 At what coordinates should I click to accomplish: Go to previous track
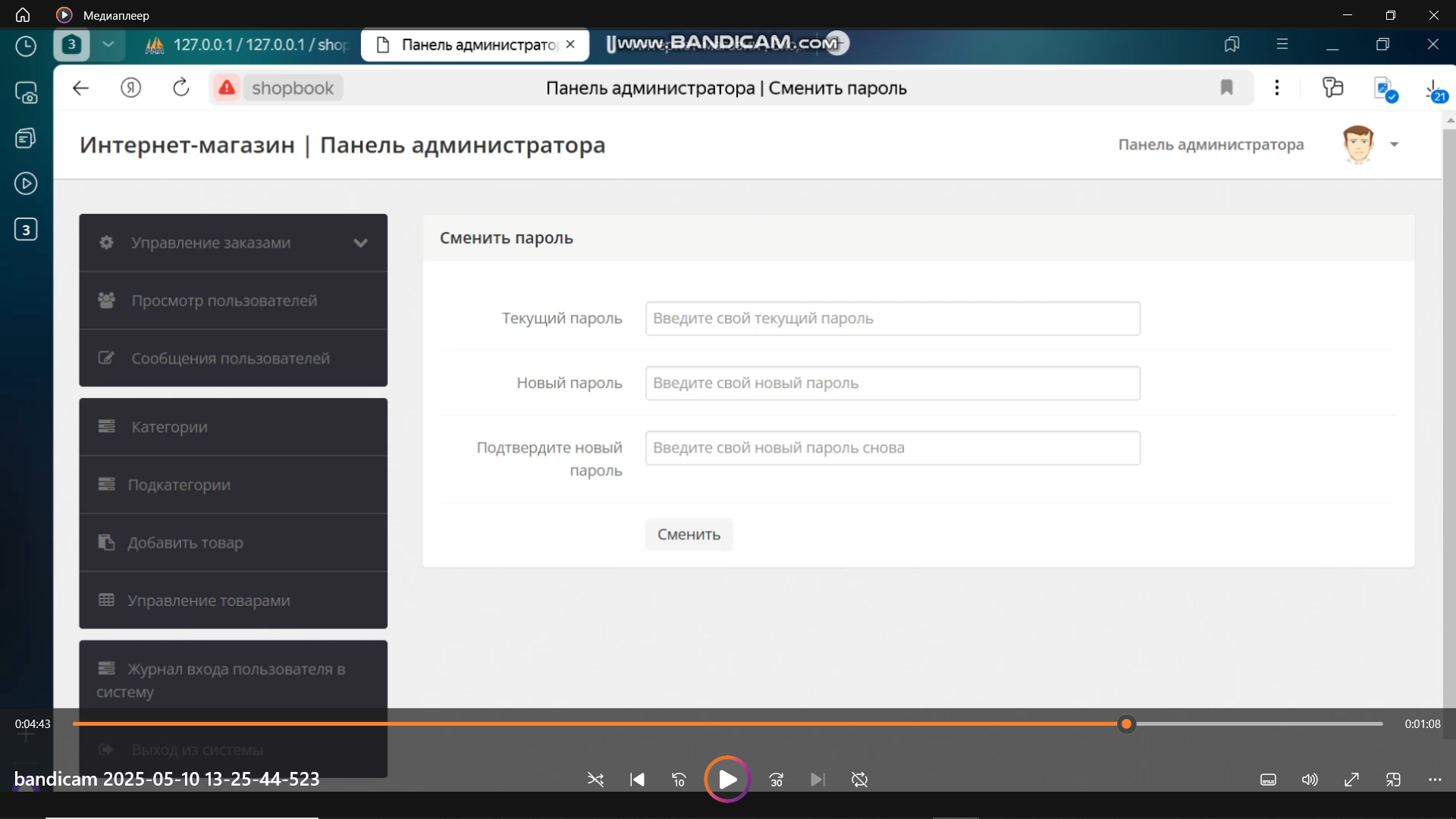637,780
